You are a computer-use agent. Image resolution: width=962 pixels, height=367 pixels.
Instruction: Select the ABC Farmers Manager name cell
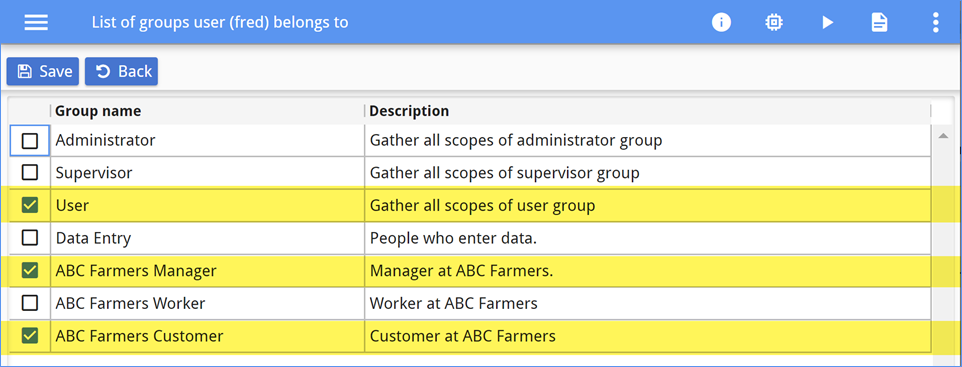pyautogui.click(x=207, y=271)
